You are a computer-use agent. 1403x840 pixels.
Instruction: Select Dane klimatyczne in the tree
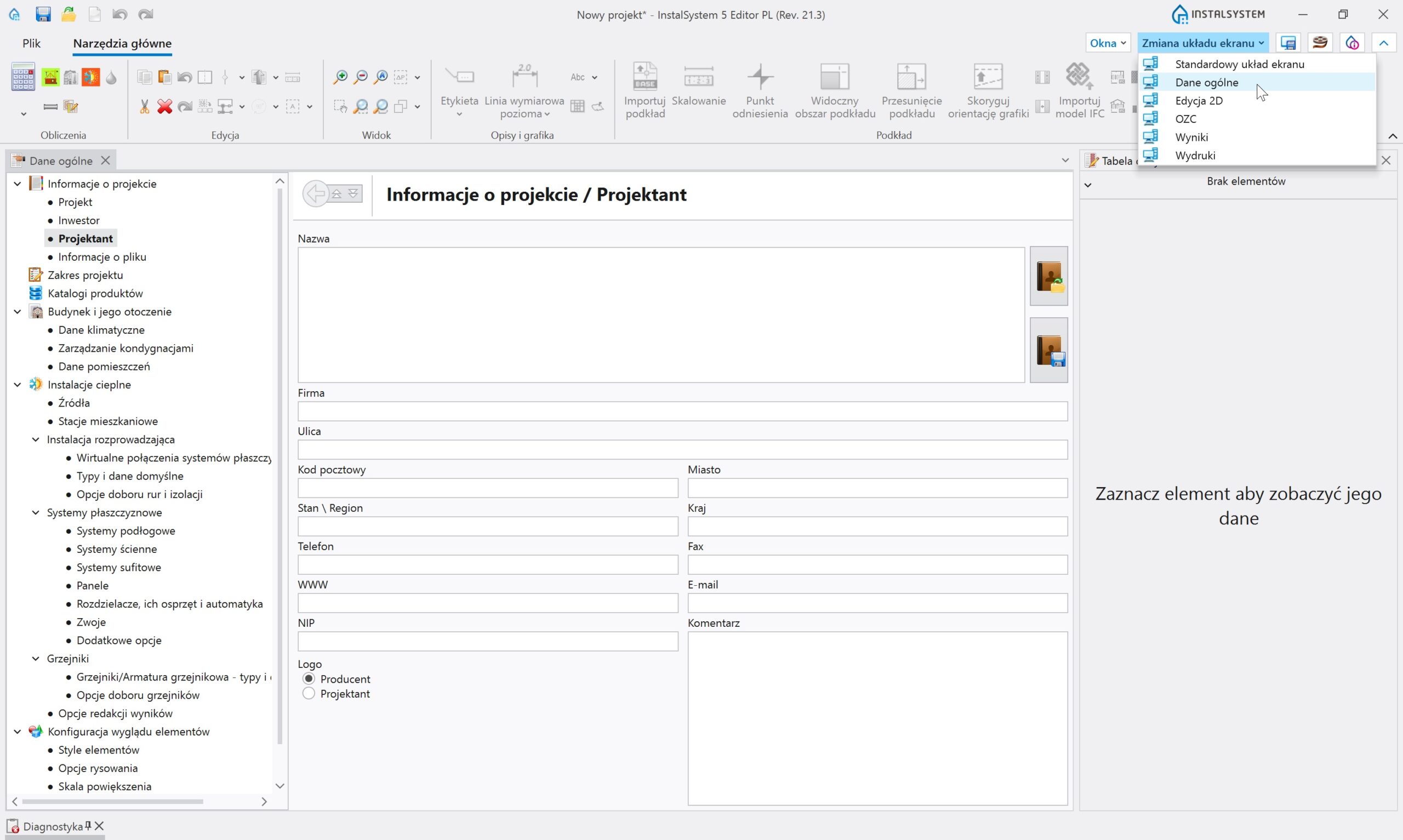101,330
